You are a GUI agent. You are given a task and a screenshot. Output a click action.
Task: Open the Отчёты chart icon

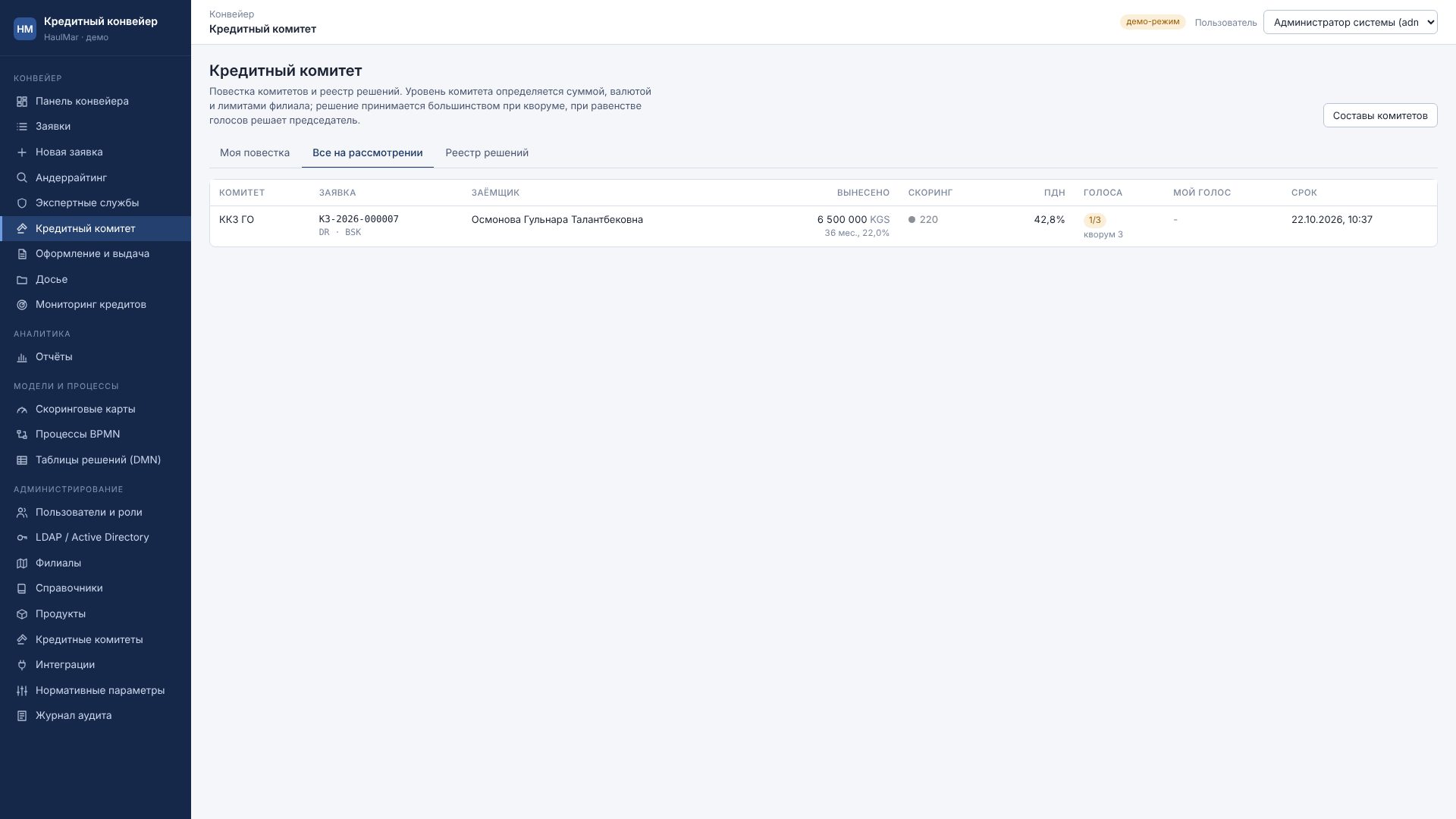point(22,357)
